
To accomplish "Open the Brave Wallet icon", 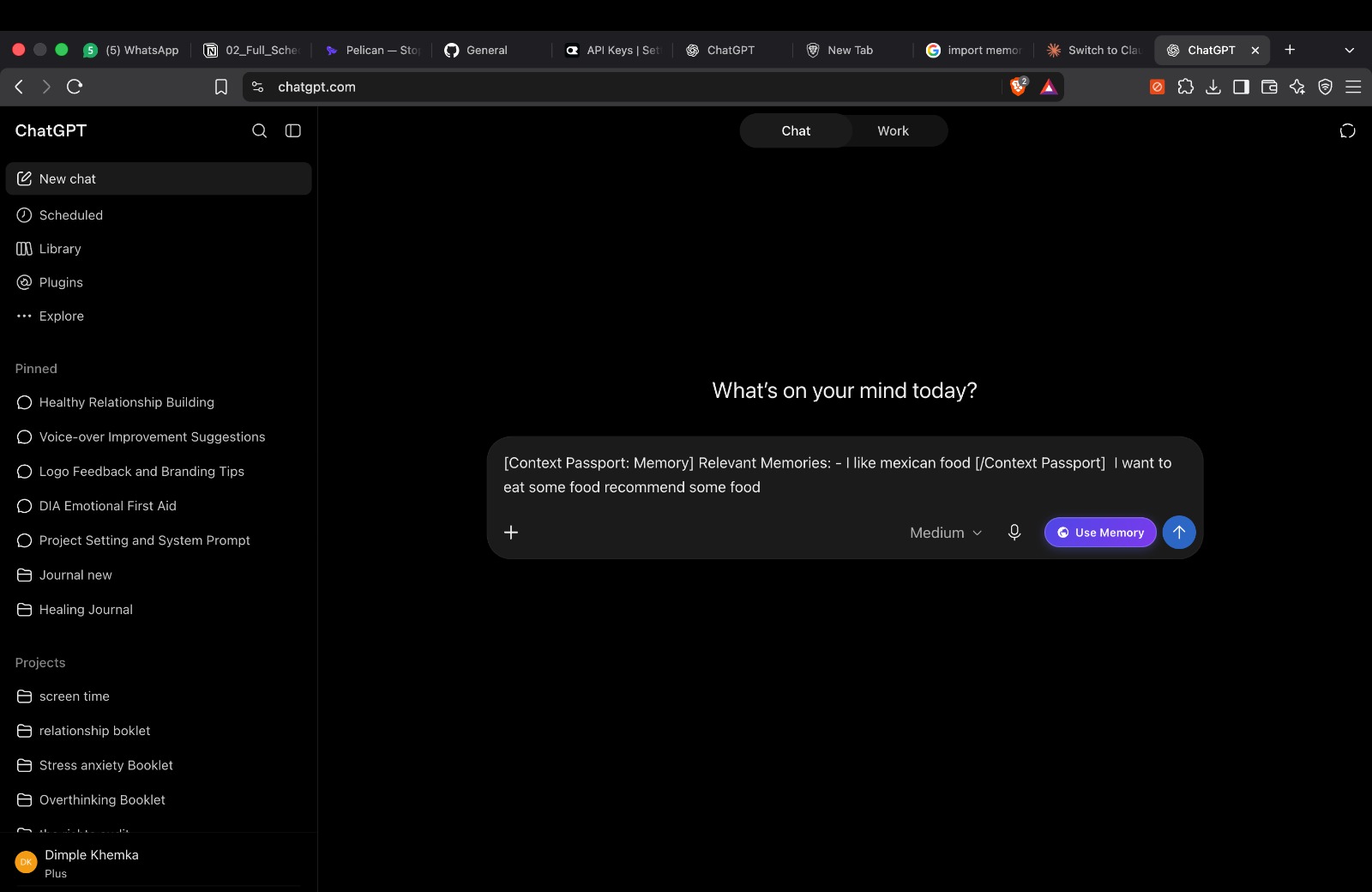I will point(1269,87).
